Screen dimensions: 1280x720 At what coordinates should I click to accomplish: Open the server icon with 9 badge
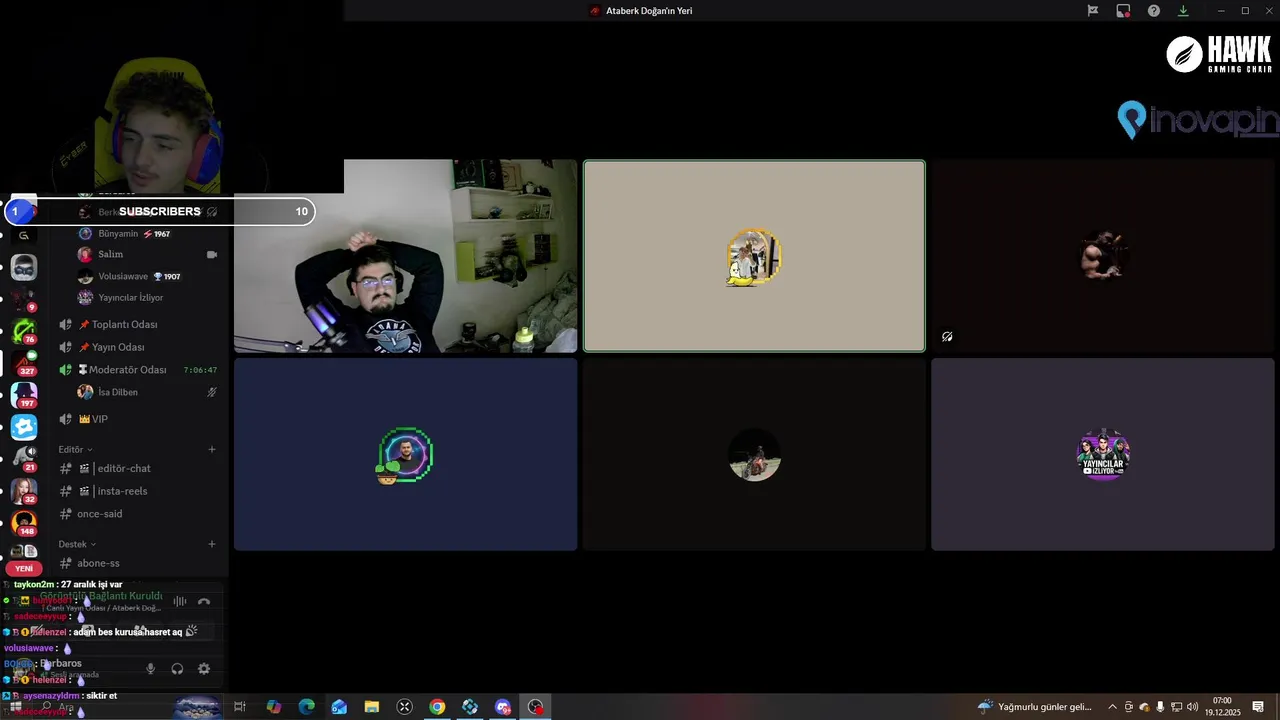24,299
